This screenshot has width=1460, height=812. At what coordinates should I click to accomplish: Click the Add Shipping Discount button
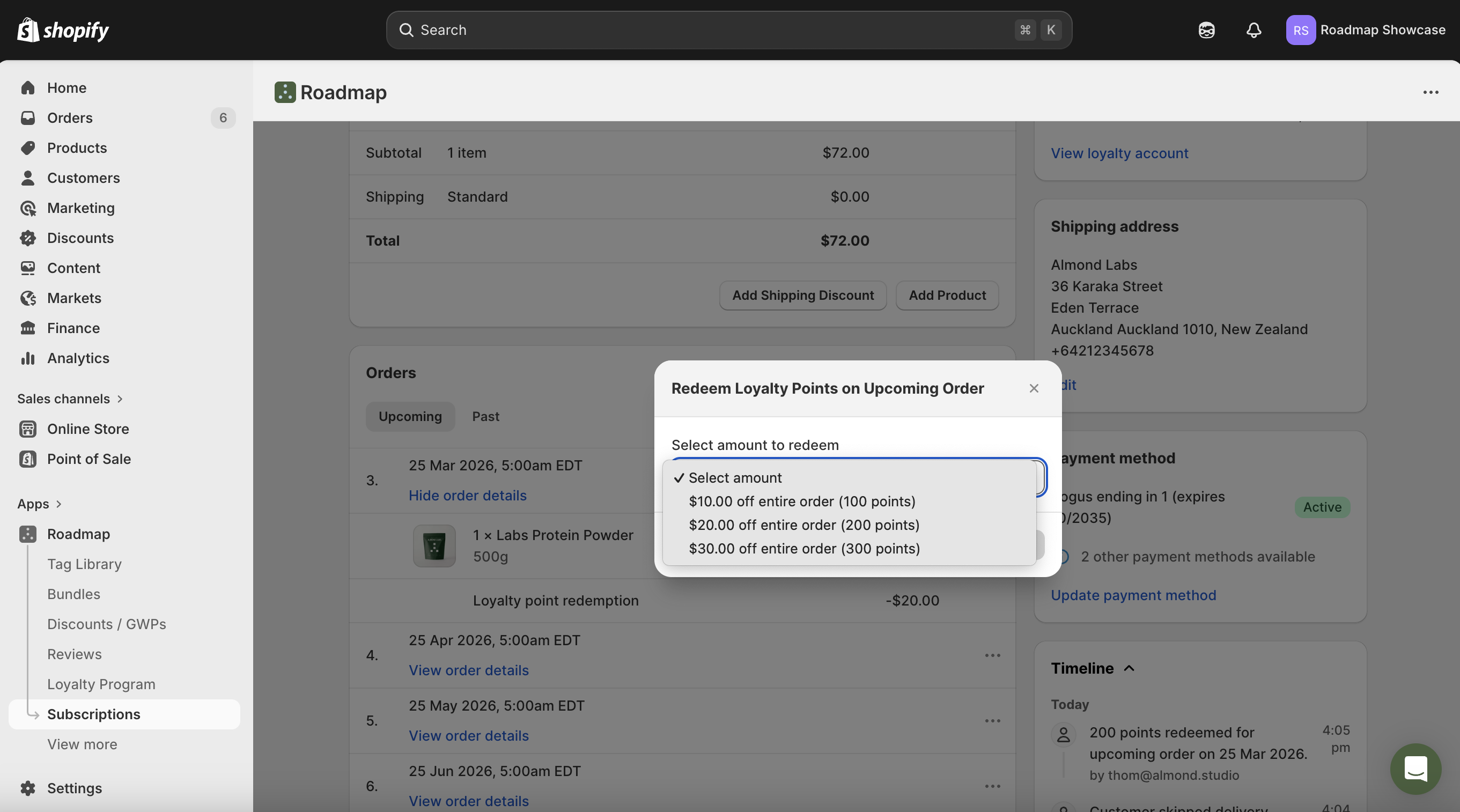(x=802, y=295)
